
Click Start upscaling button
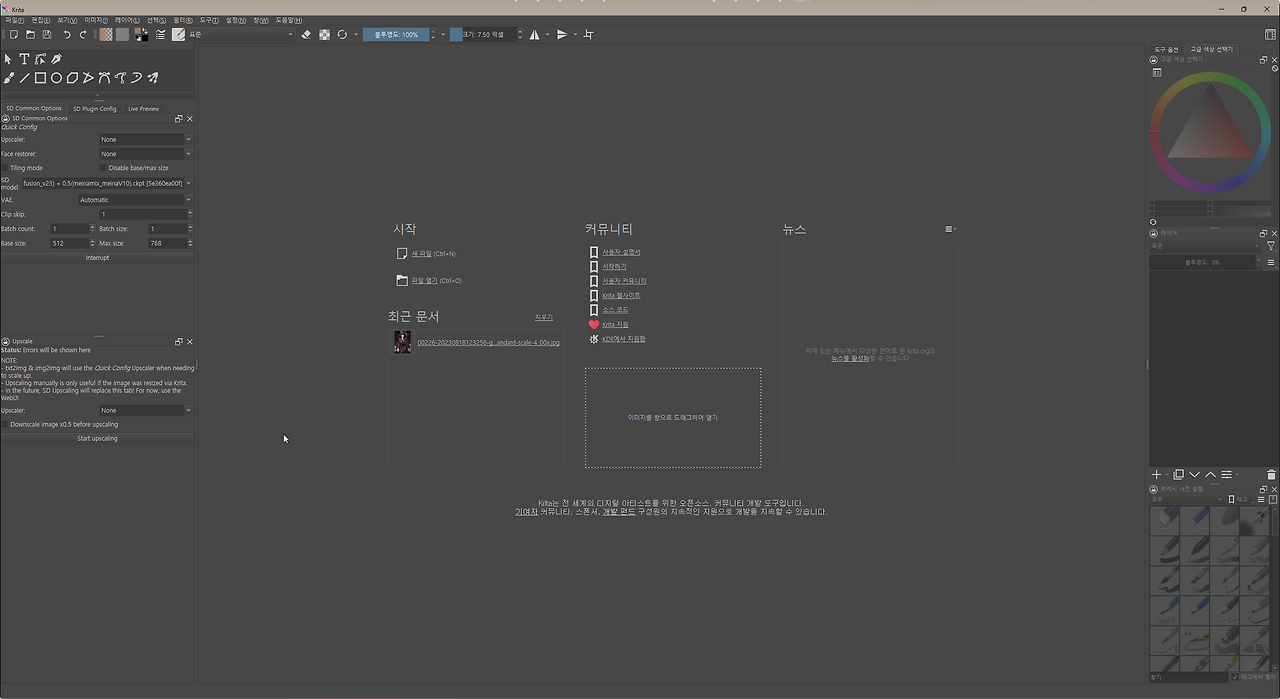click(x=97, y=438)
